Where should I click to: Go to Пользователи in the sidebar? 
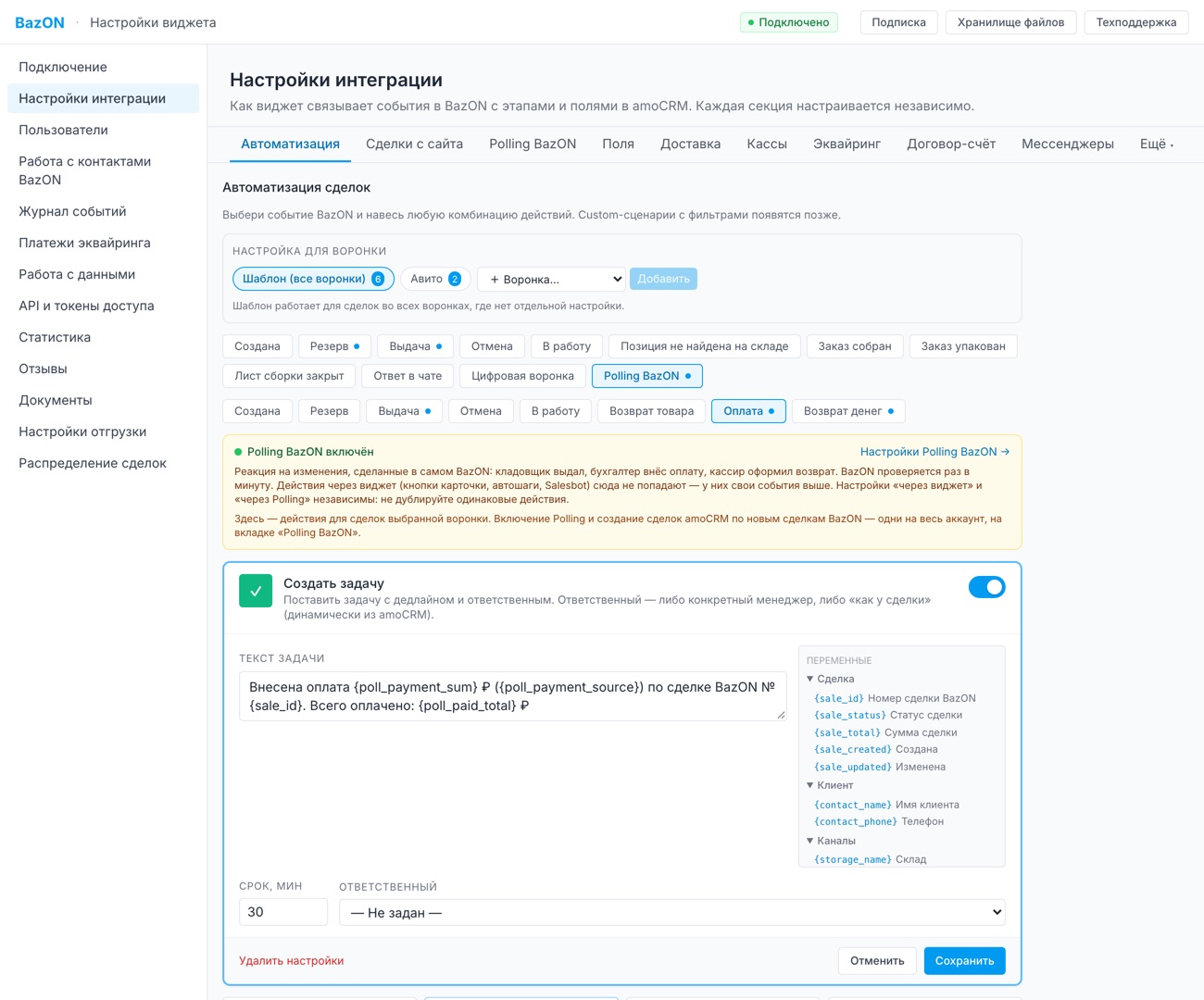click(103, 130)
